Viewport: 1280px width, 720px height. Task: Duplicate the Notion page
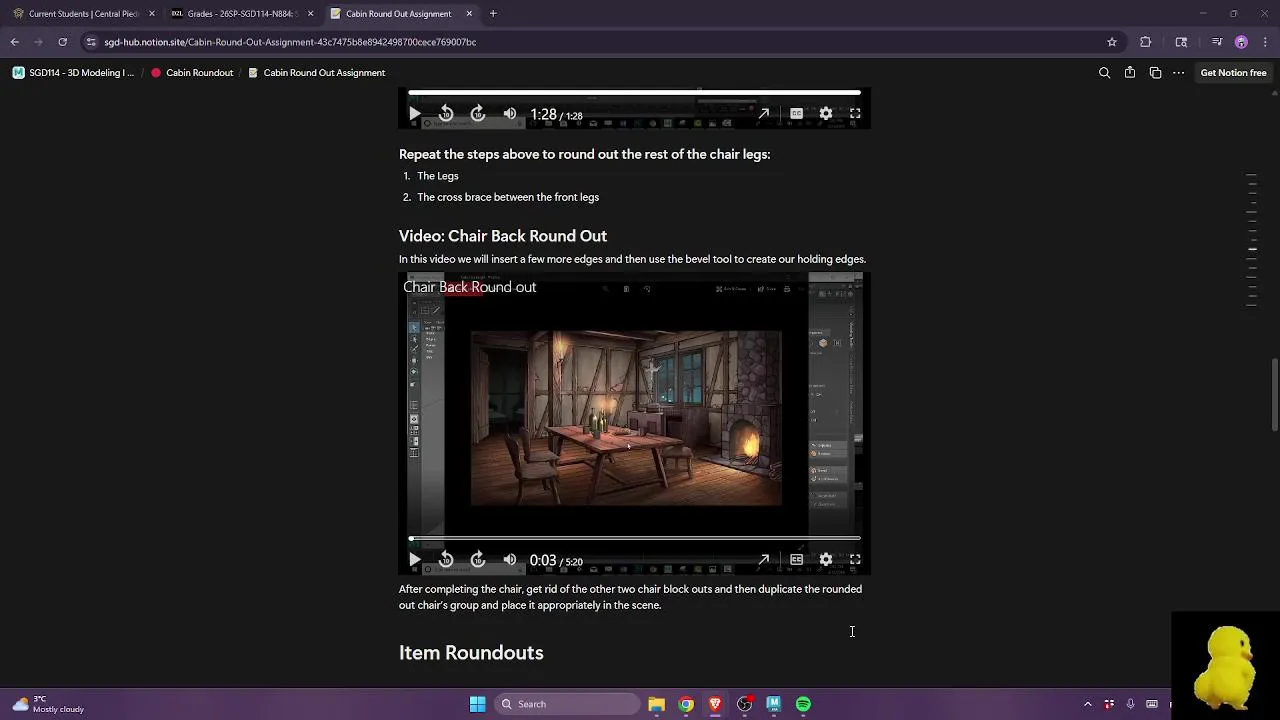1155,73
